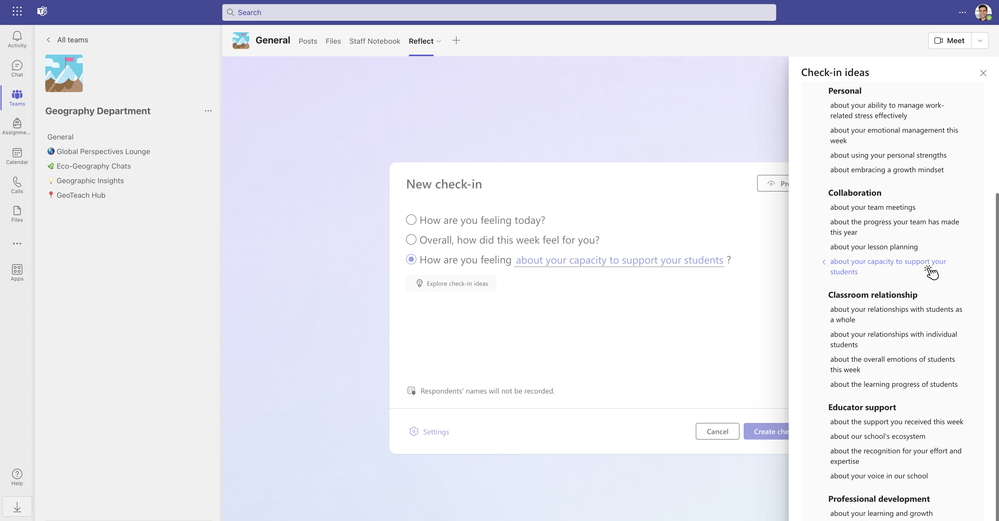
Task: Click the Teams logo icon in header
Action: pos(42,11)
